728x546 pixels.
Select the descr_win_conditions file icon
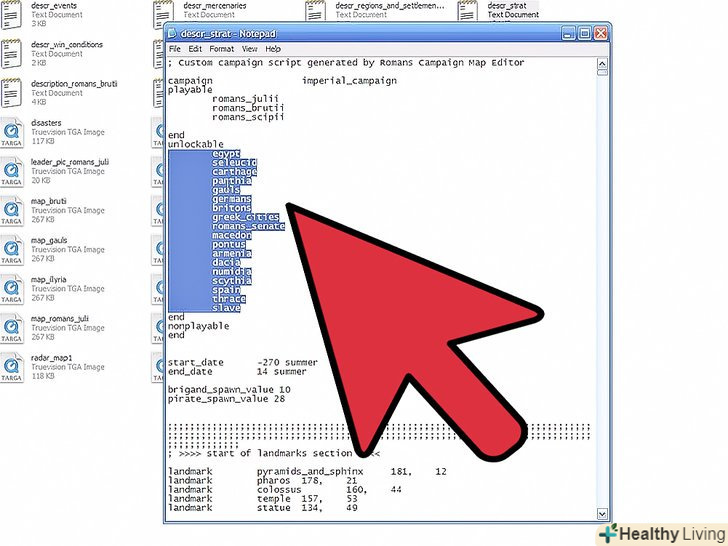pyautogui.click(x=11, y=54)
